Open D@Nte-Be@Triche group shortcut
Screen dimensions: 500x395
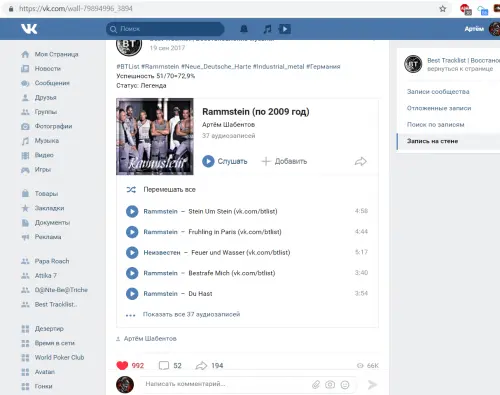tap(54, 290)
